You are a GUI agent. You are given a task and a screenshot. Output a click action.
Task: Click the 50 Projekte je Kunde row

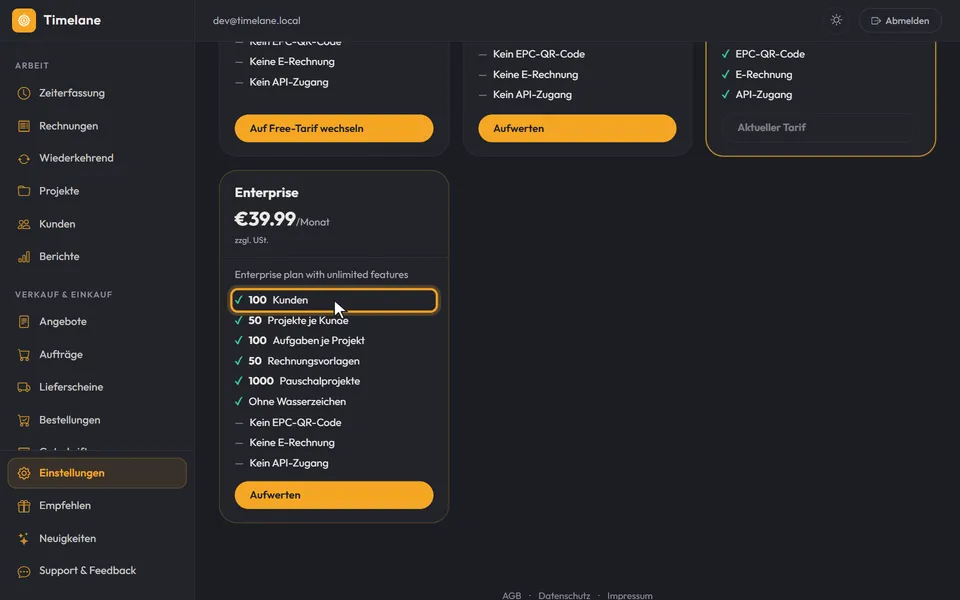[334, 320]
